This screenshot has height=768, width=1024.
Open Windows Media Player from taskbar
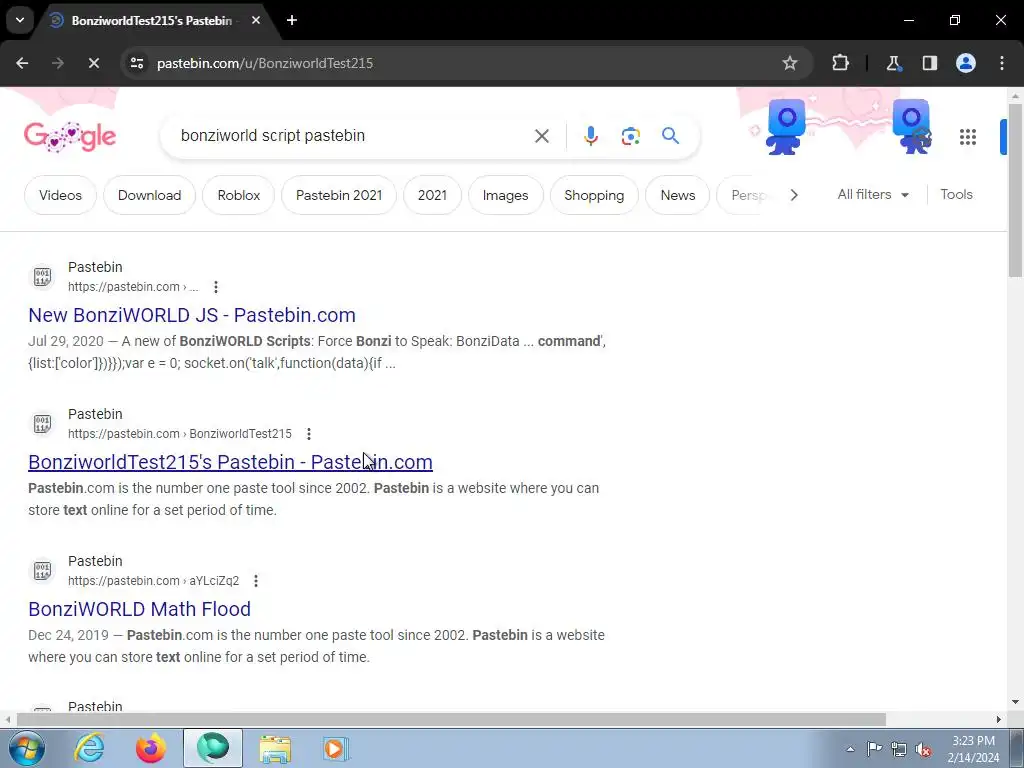click(336, 748)
